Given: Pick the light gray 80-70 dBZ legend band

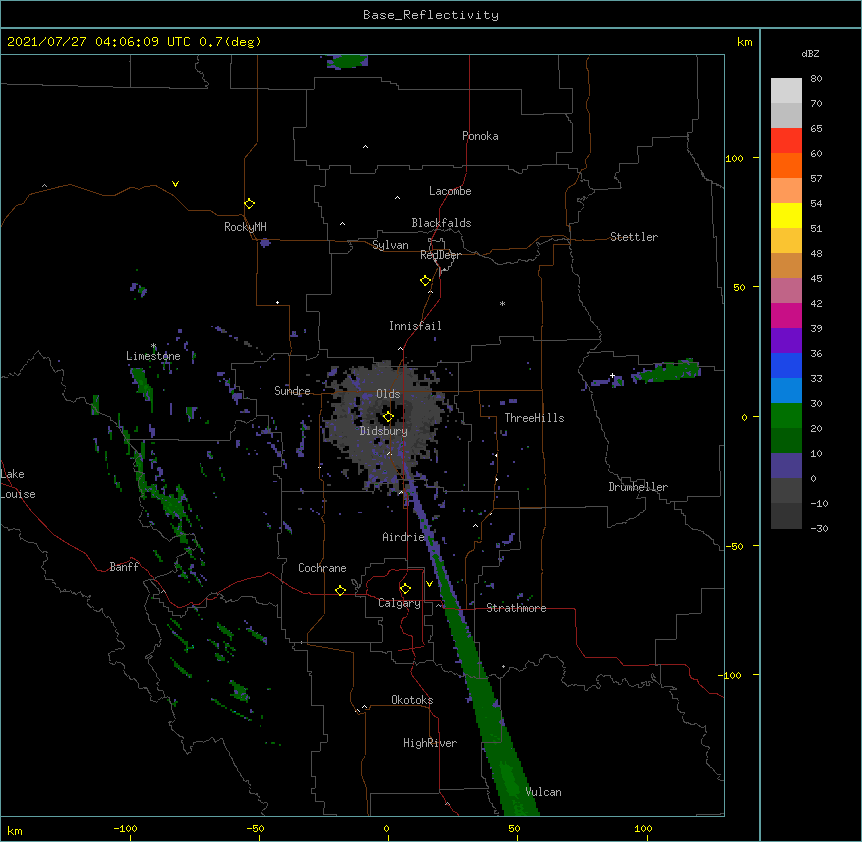Looking at the screenshot, I should point(786,91).
